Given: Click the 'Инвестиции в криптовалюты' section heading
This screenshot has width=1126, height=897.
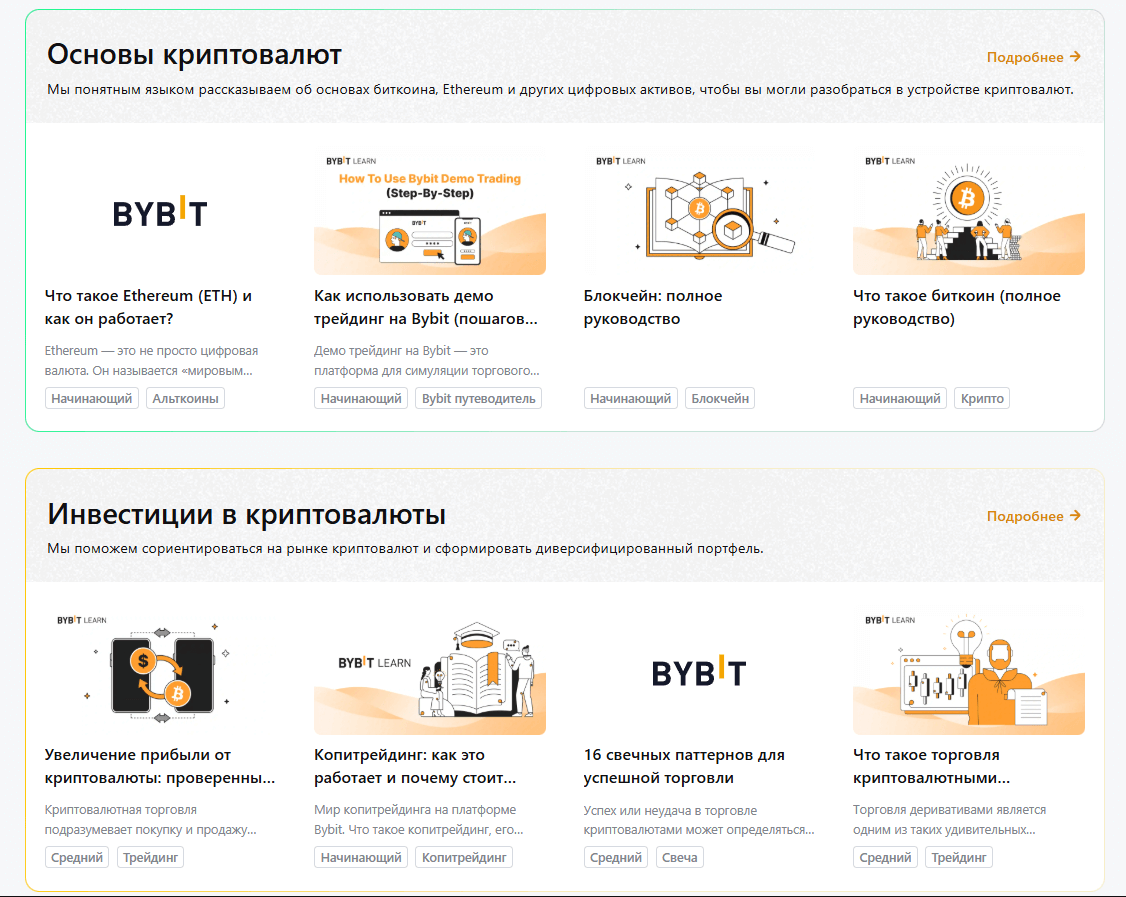Looking at the screenshot, I should [246, 515].
